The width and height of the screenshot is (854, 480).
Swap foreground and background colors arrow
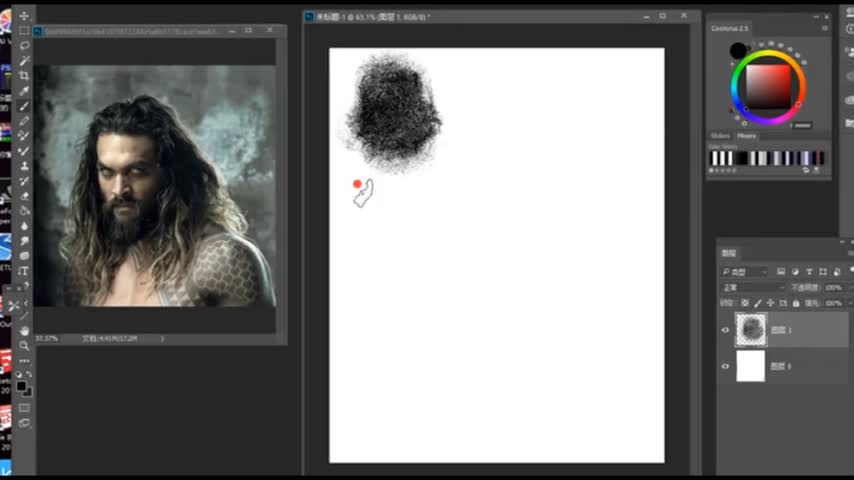click(x=29, y=374)
